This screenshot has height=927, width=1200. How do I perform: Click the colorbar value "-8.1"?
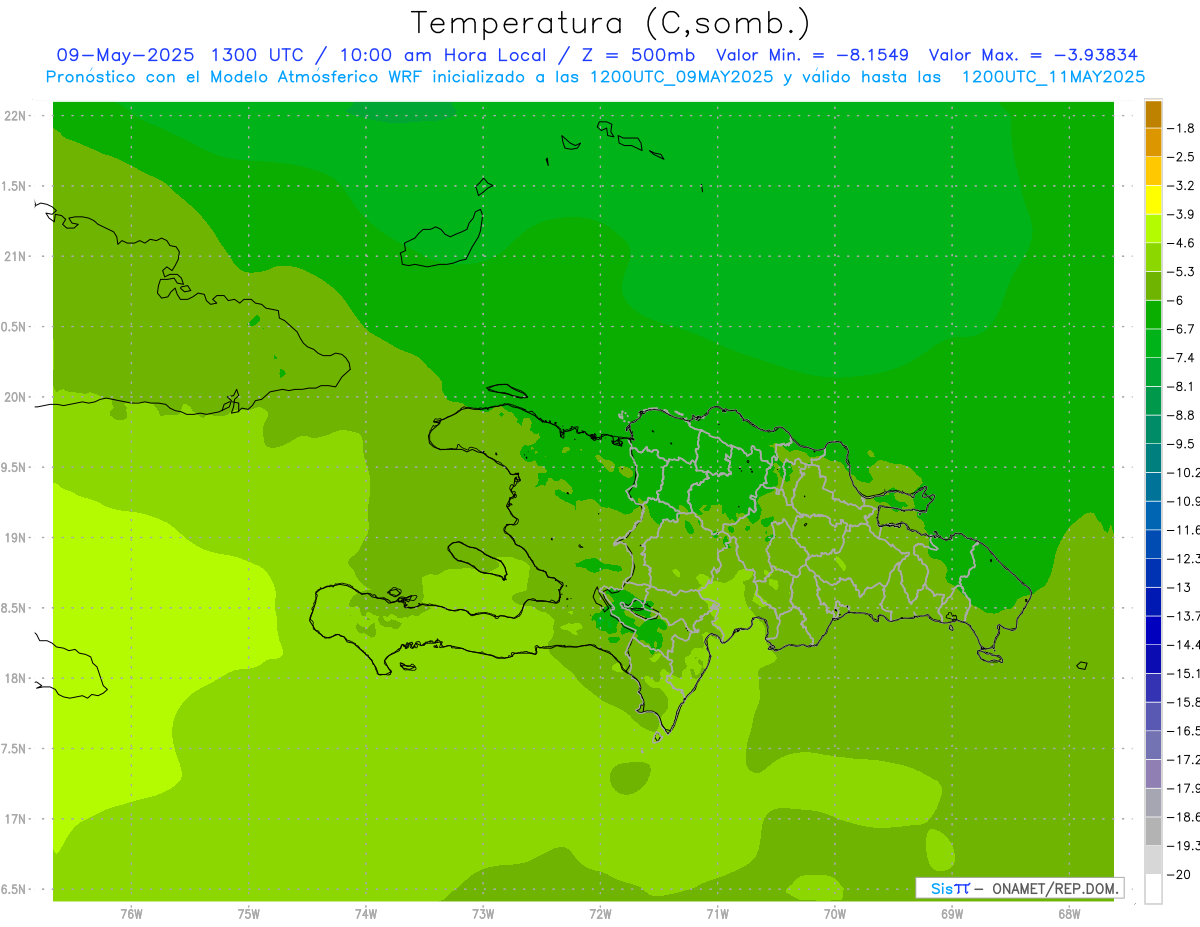coord(1182,386)
